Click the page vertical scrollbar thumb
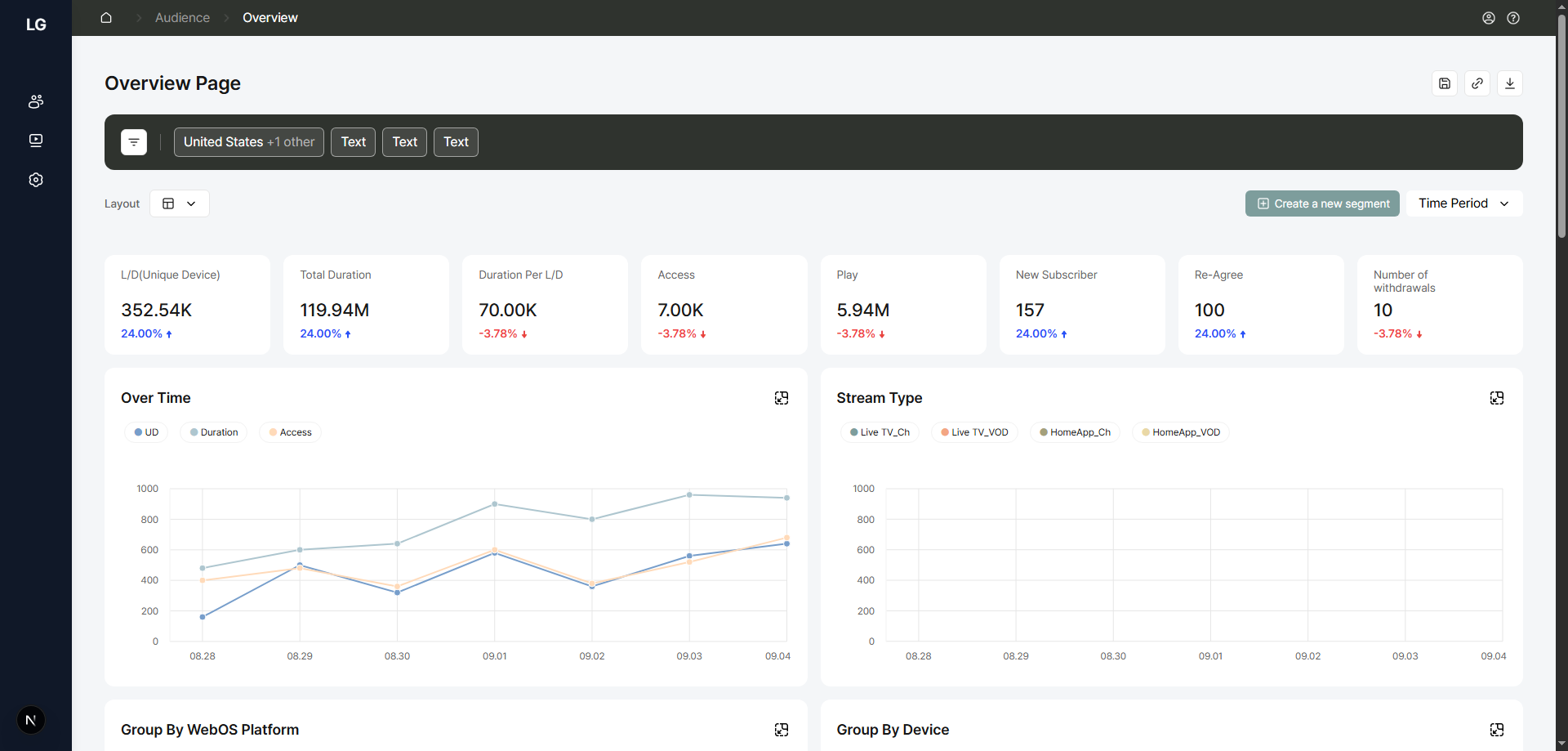Screen dimensions: 1568x751 1561,127
